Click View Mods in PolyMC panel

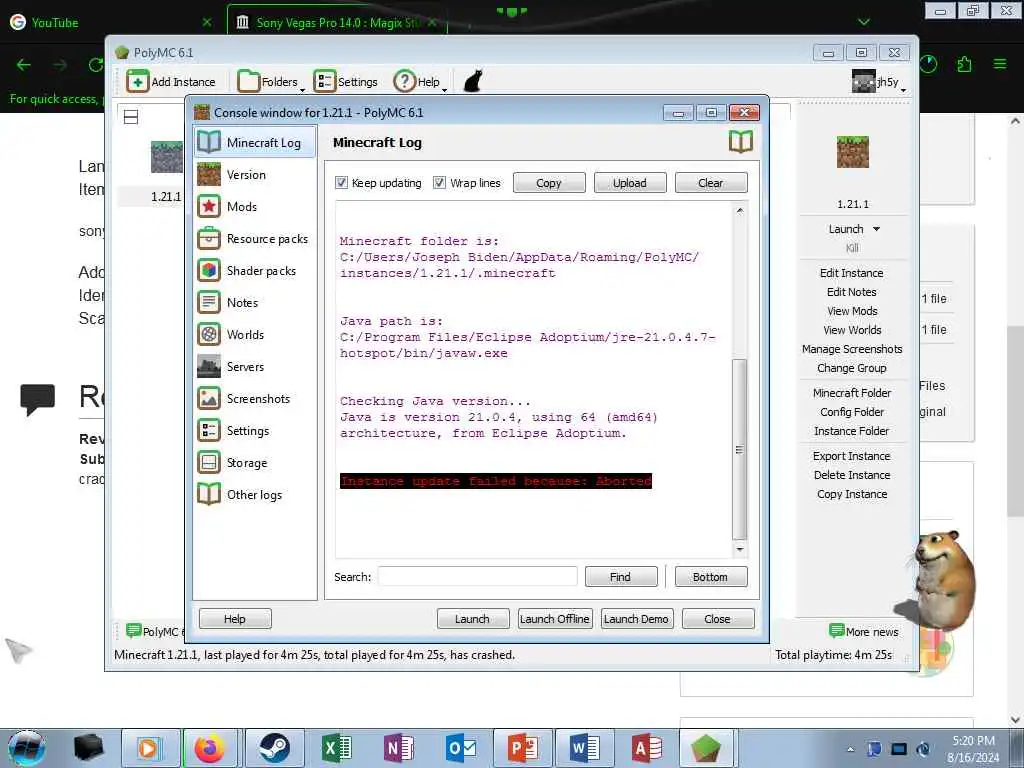pyautogui.click(x=852, y=311)
